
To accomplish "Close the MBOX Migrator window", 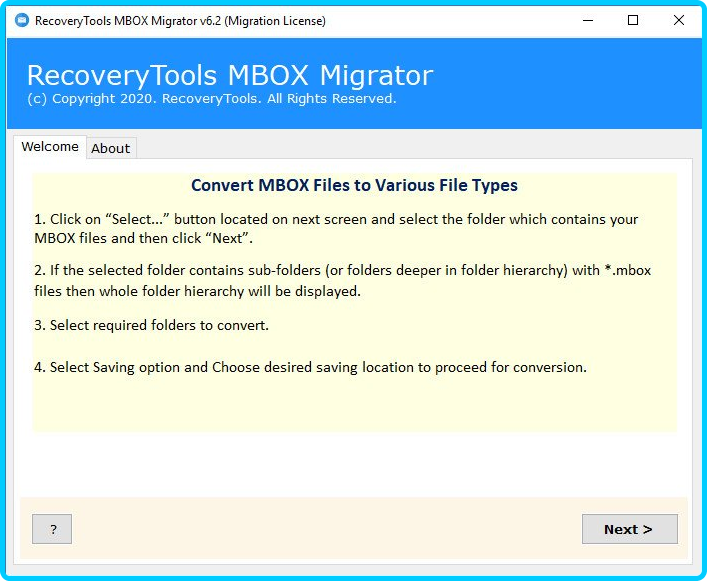I will [679, 20].
